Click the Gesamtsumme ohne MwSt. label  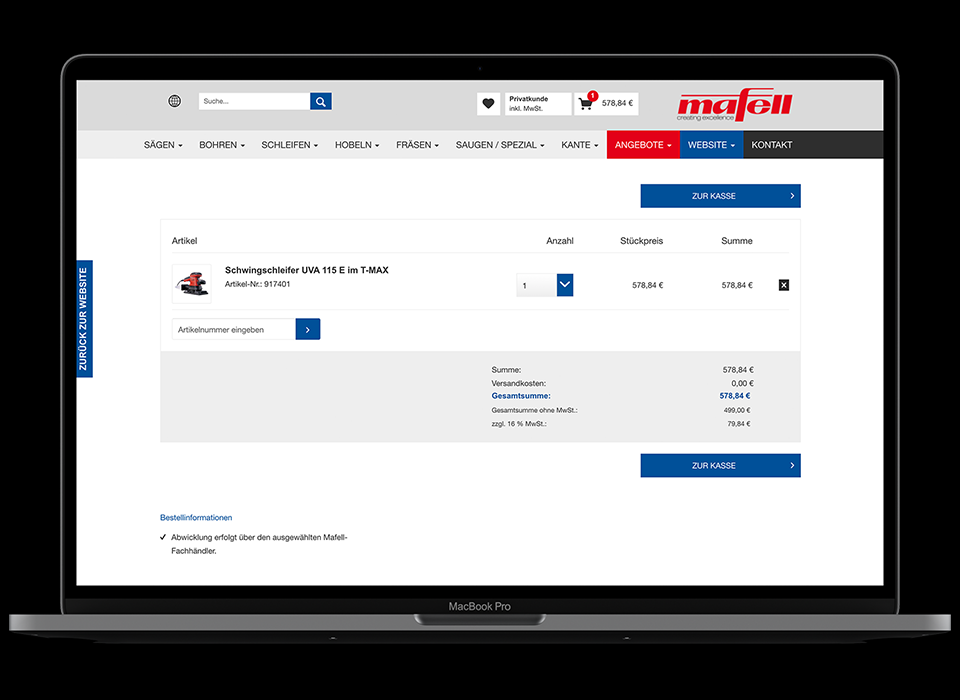tap(534, 410)
